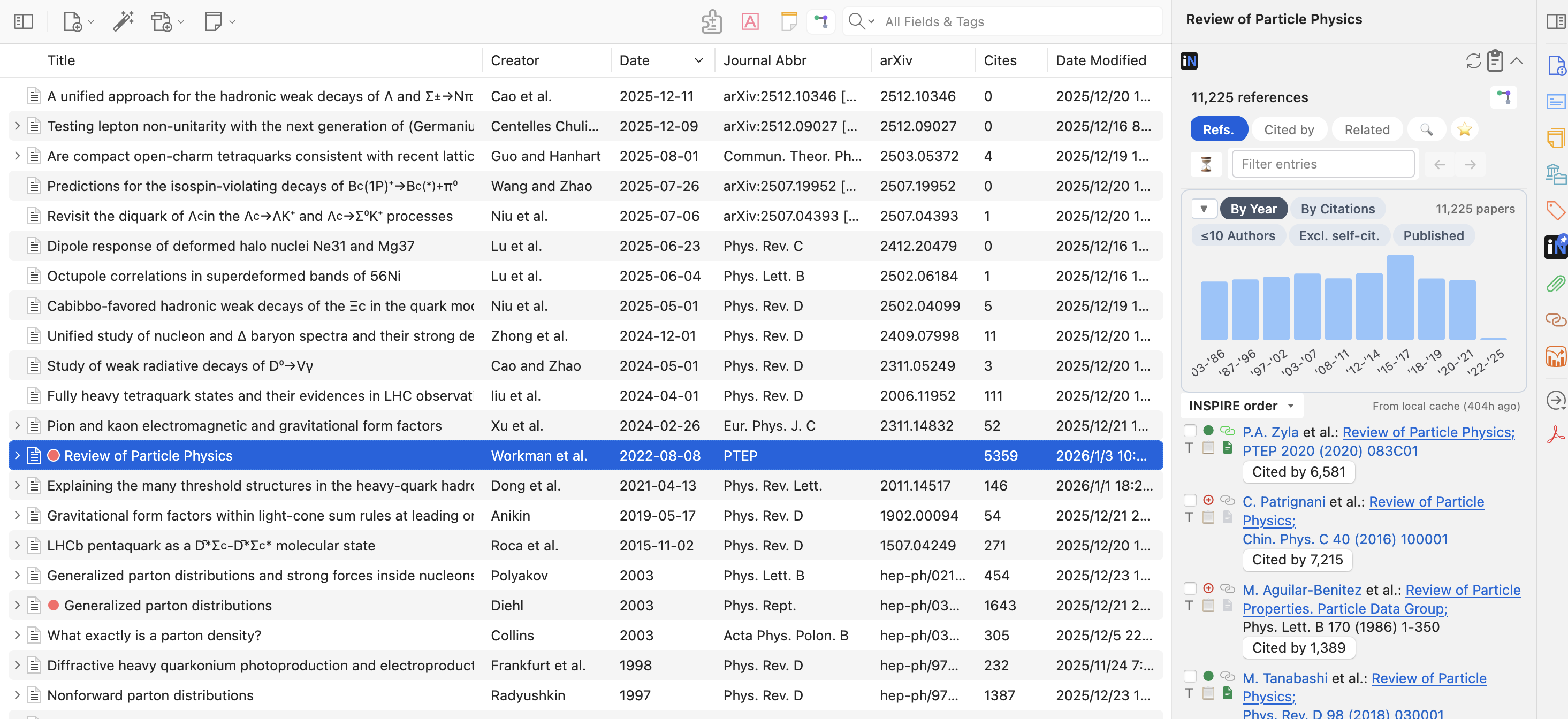Click the copy-to-clipboard icon beside refresh
This screenshot has height=719, width=1568.
pyautogui.click(x=1495, y=61)
